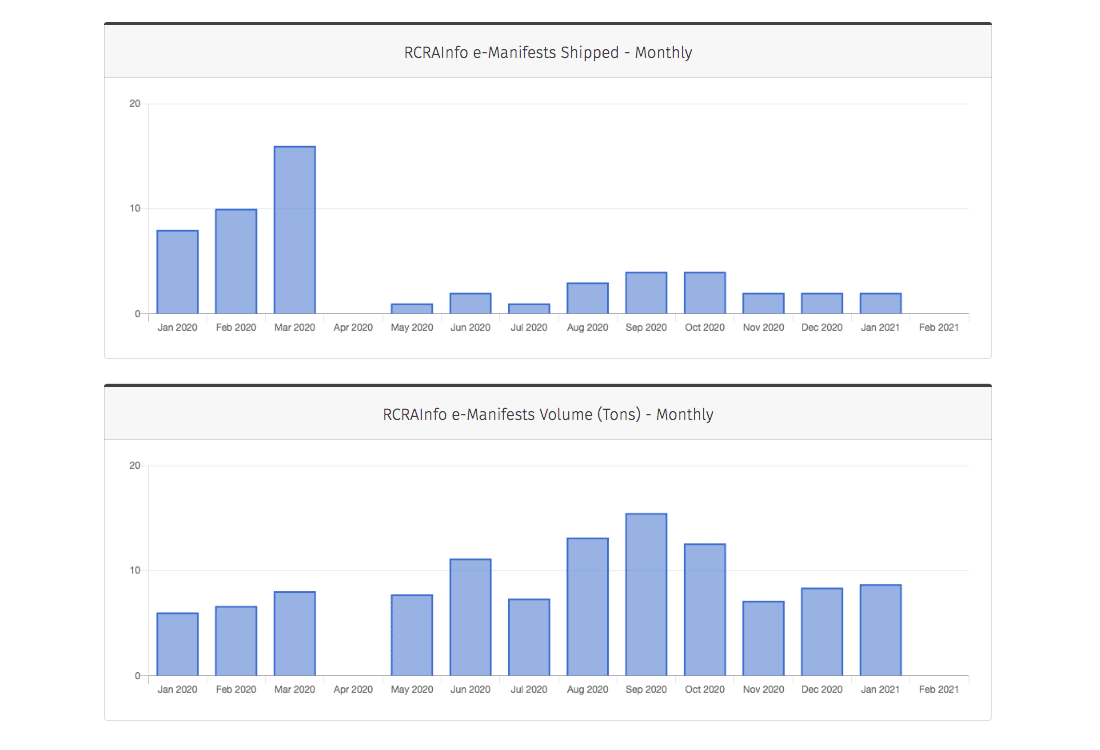Select the Jun 2020 bar in Volume chart
This screenshot has width=1100, height=750.
[470, 617]
